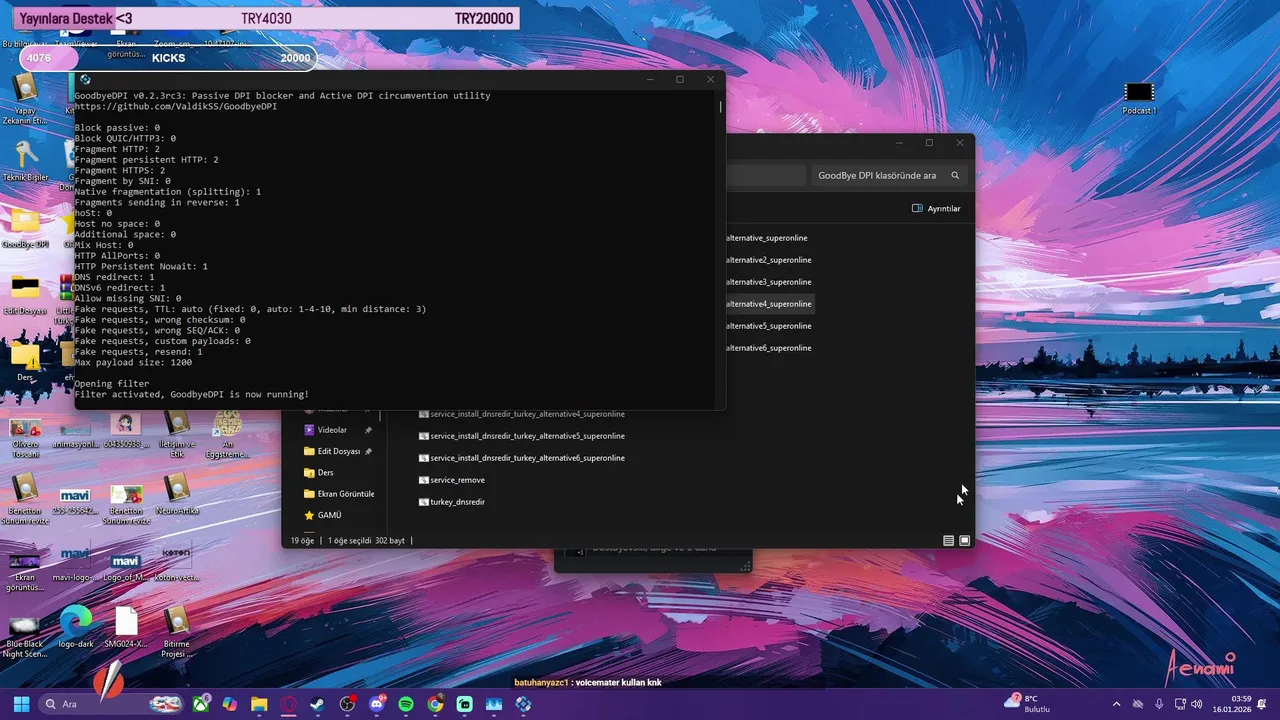Click the search magnifier in Explorer

pyautogui.click(x=956, y=175)
